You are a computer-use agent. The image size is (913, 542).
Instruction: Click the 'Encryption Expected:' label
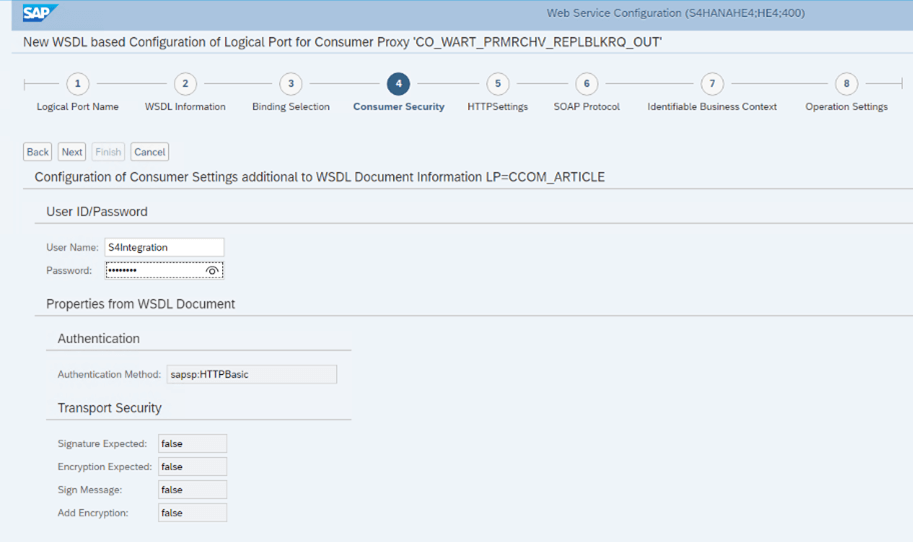[104, 467]
